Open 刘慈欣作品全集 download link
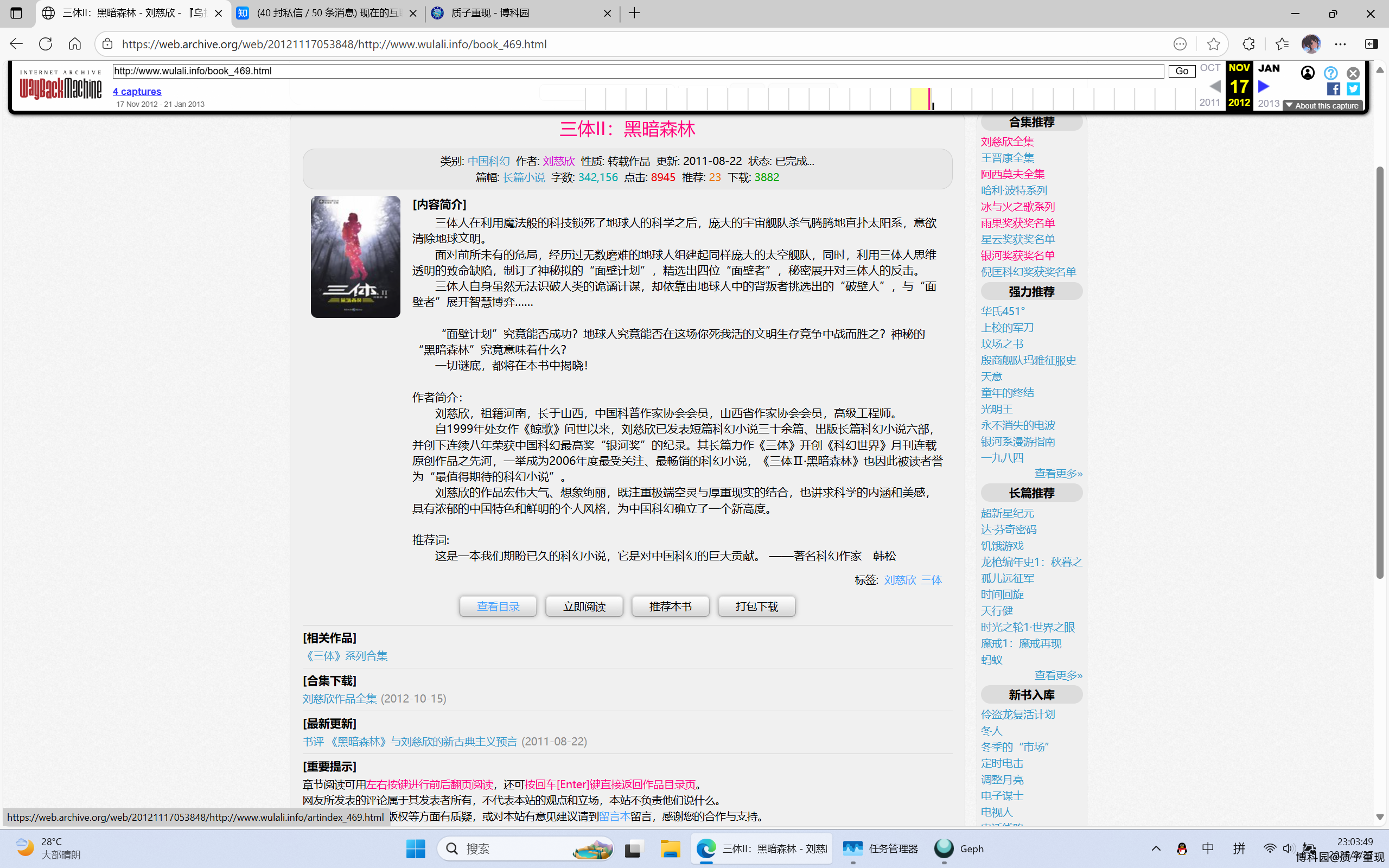 pos(340,699)
